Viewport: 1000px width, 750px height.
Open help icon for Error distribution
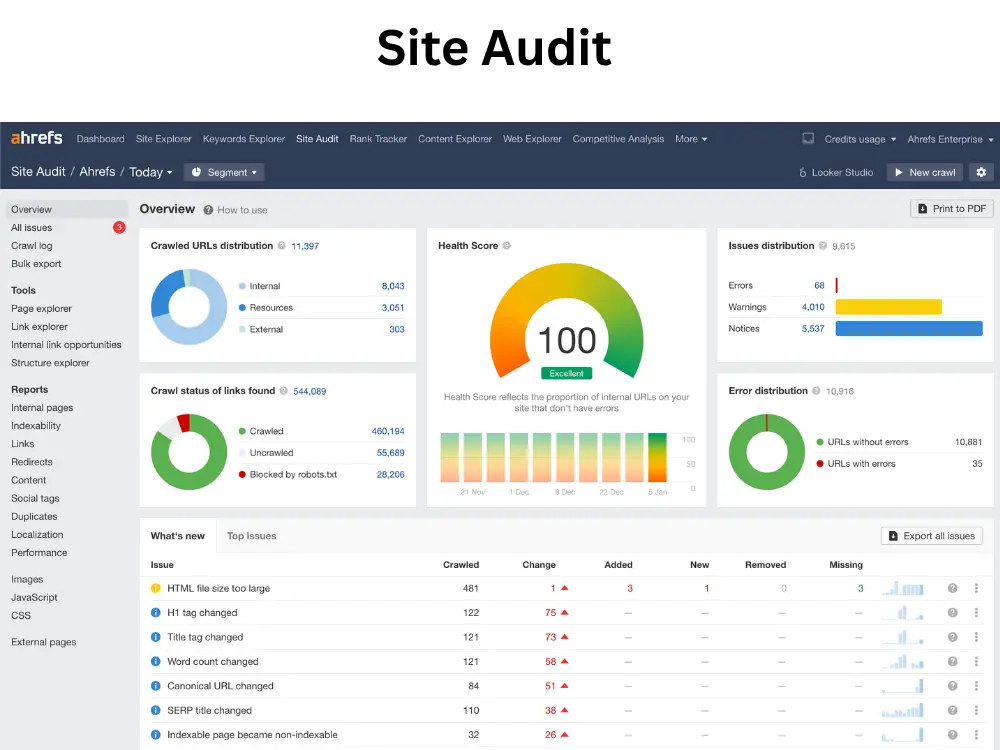point(816,391)
